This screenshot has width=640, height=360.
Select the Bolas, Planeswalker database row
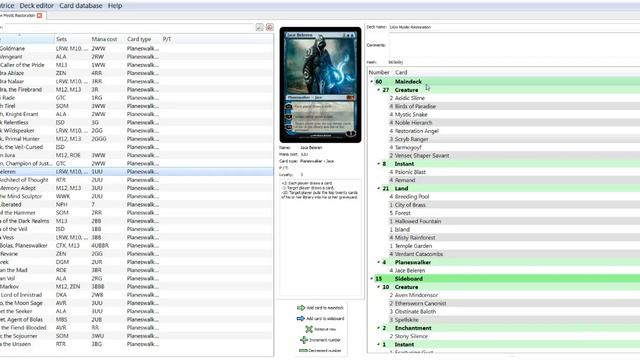(136, 245)
